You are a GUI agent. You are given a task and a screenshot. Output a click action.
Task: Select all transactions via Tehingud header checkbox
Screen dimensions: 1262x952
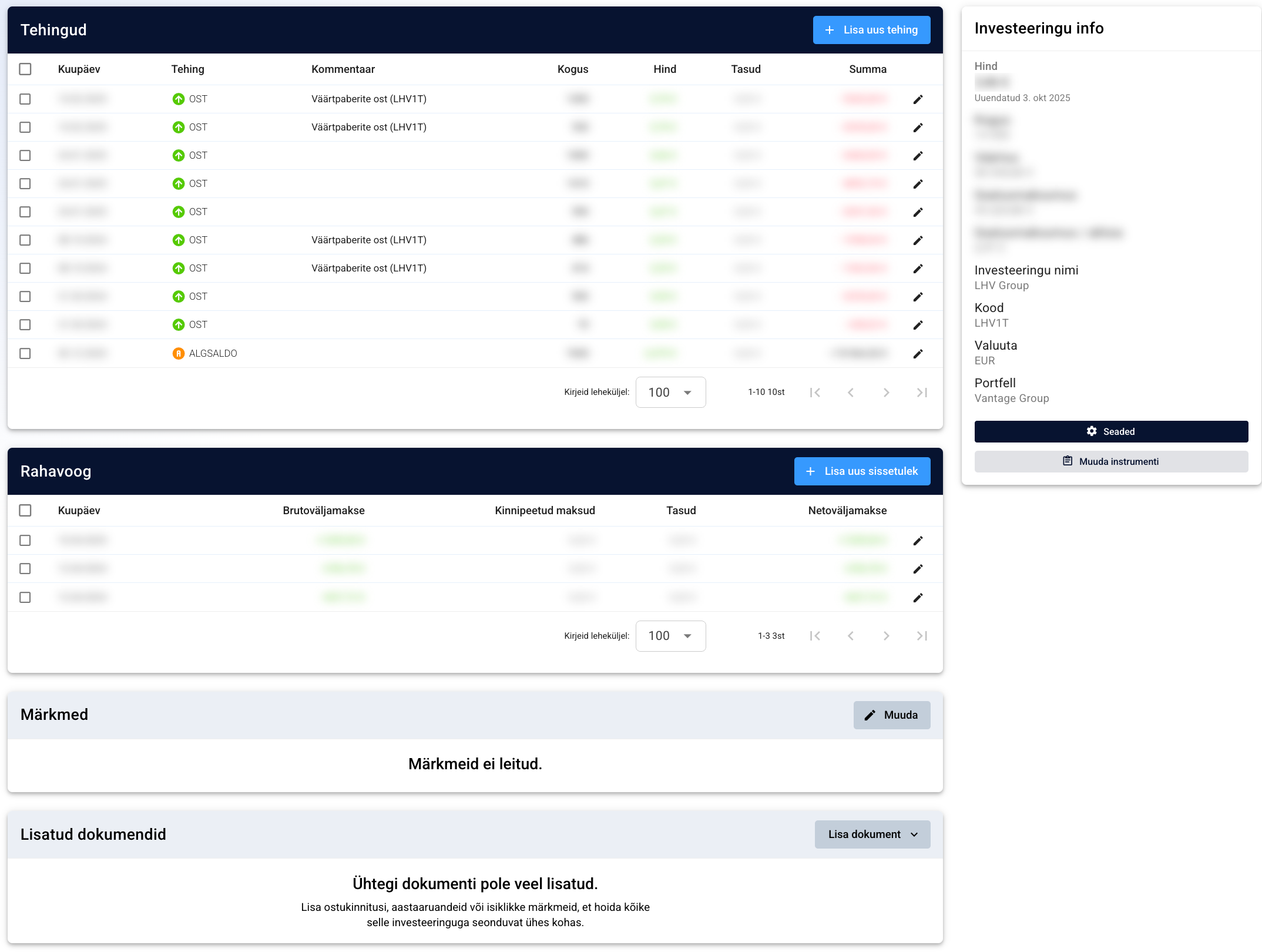25,69
